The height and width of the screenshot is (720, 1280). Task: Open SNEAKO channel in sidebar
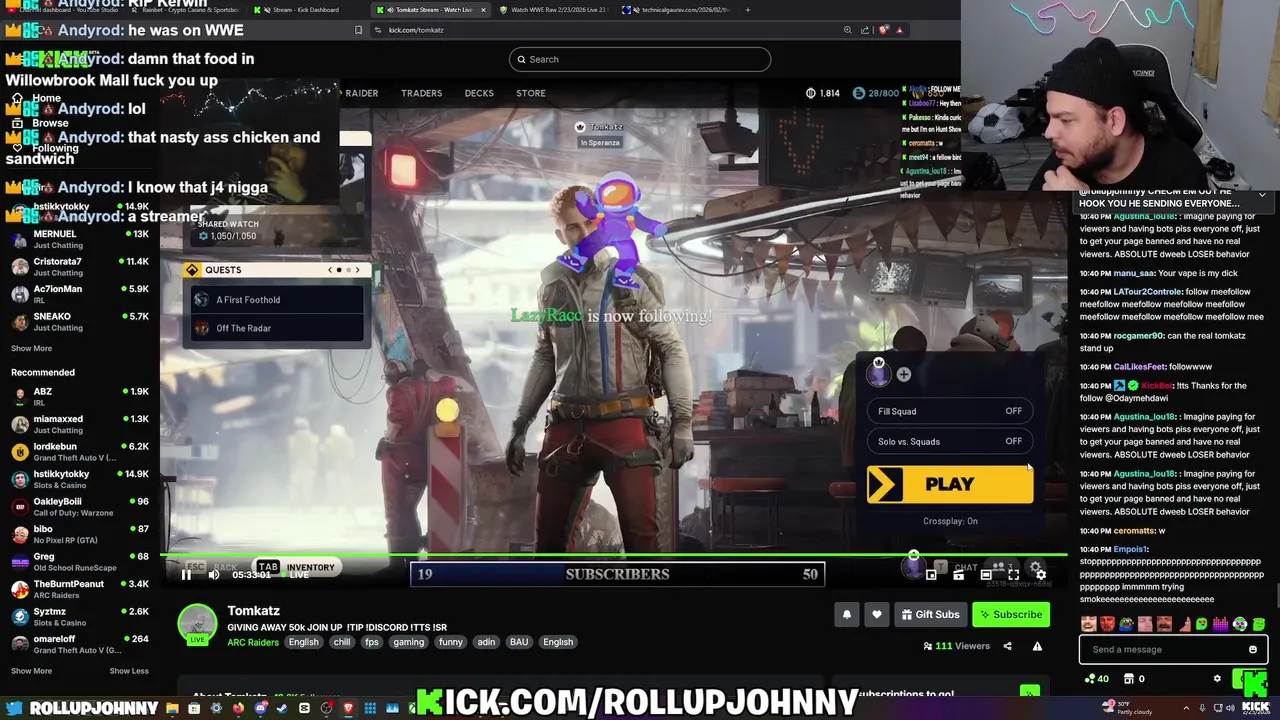pyautogui.click(x=78, y=321)
